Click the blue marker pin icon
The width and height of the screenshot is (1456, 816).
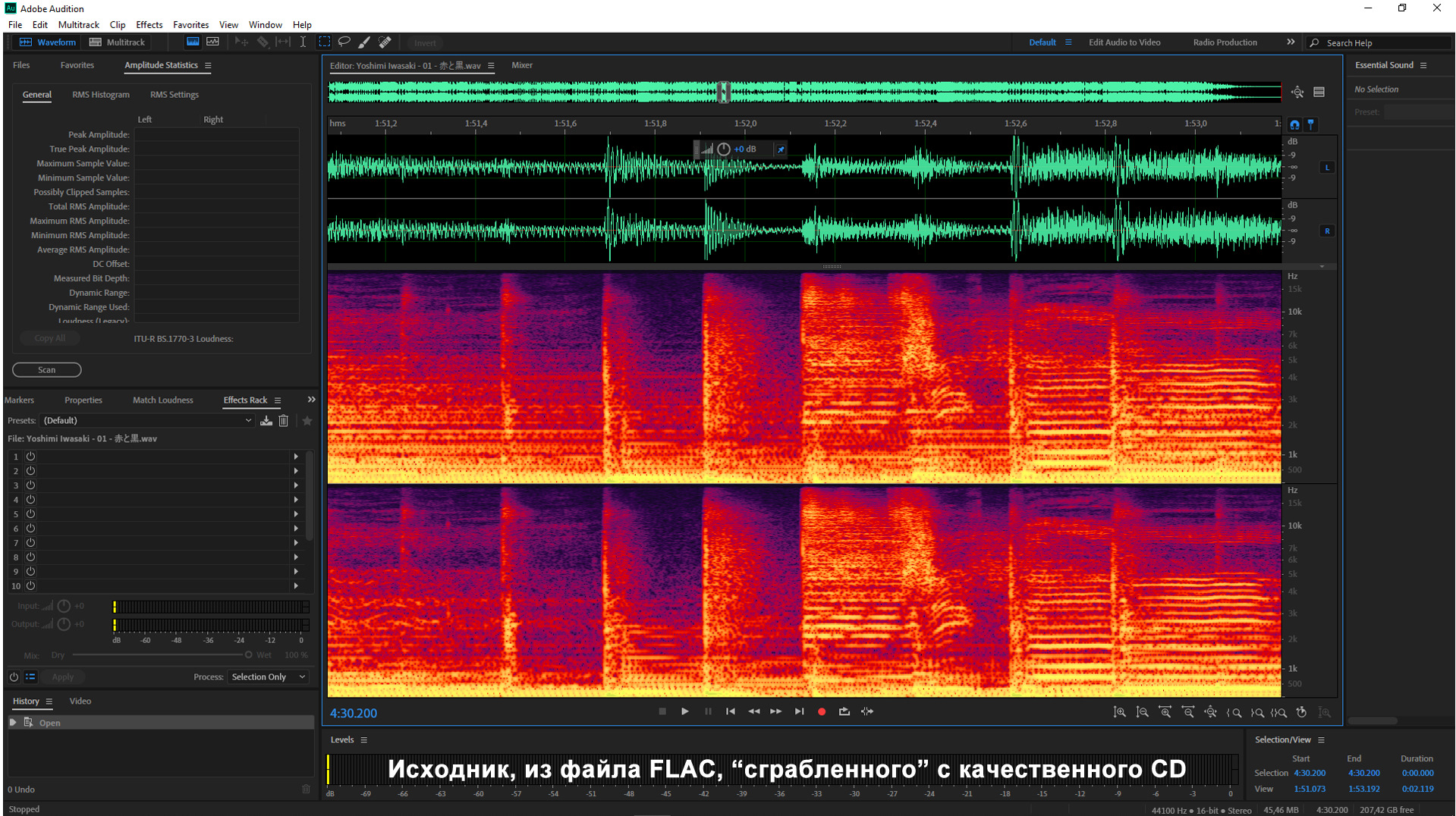coord(1310,124)
